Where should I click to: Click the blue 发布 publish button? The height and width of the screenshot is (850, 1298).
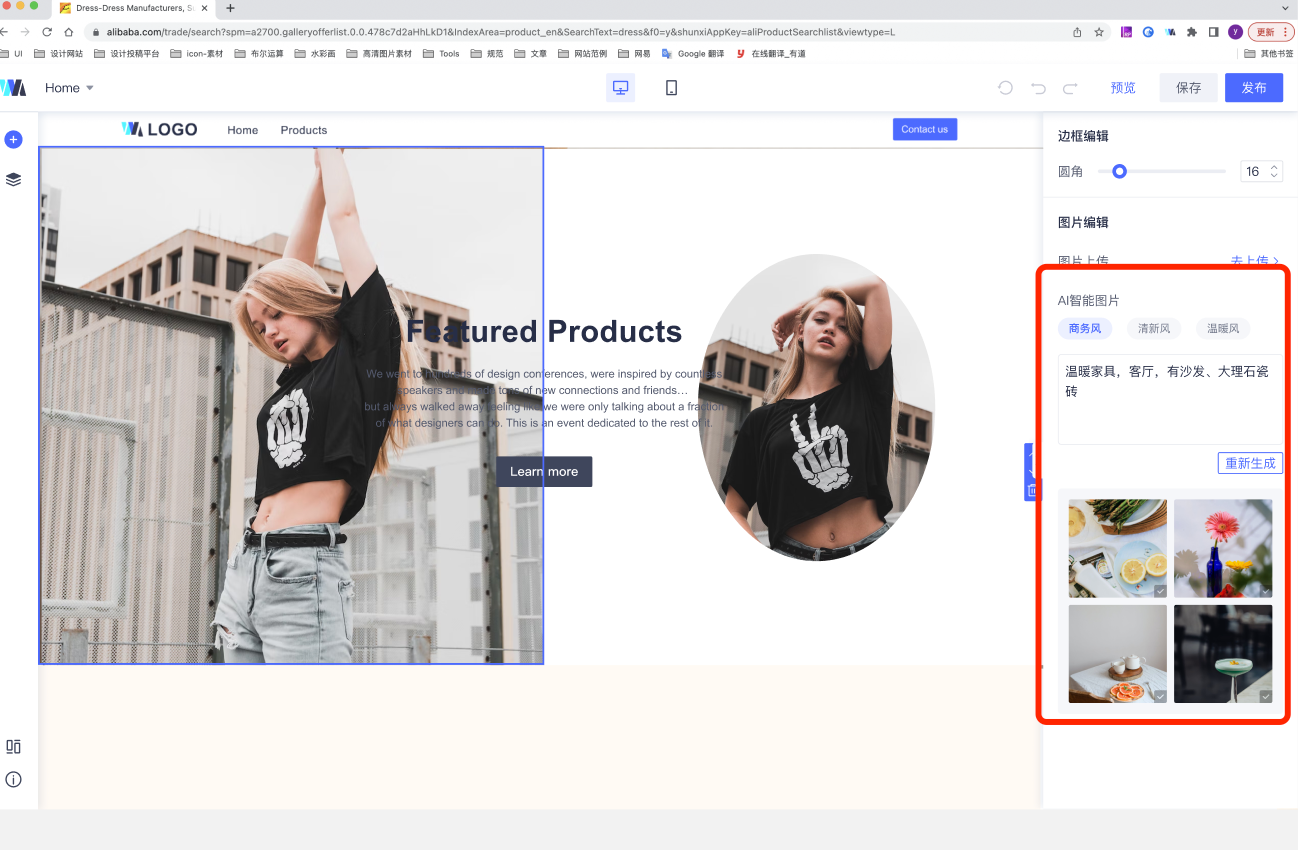coord(1253,88)
